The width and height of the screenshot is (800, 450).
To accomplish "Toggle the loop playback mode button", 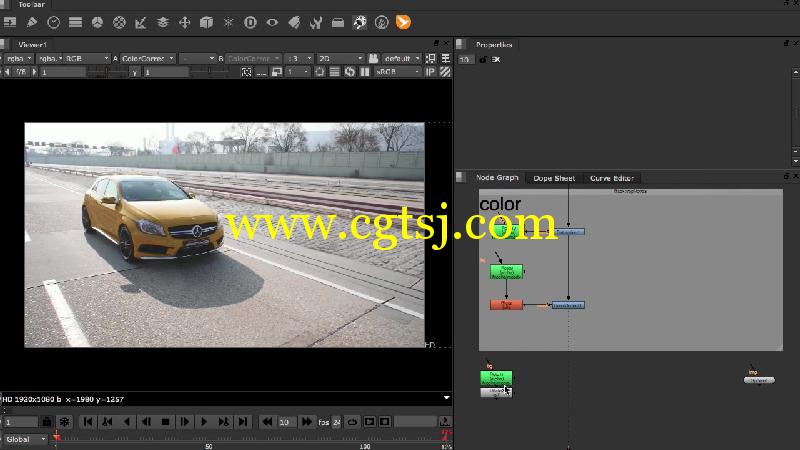I will pos(353,422).
